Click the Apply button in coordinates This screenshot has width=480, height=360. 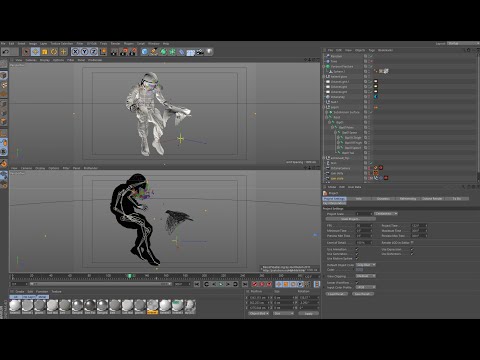click(x=309, y=314)
